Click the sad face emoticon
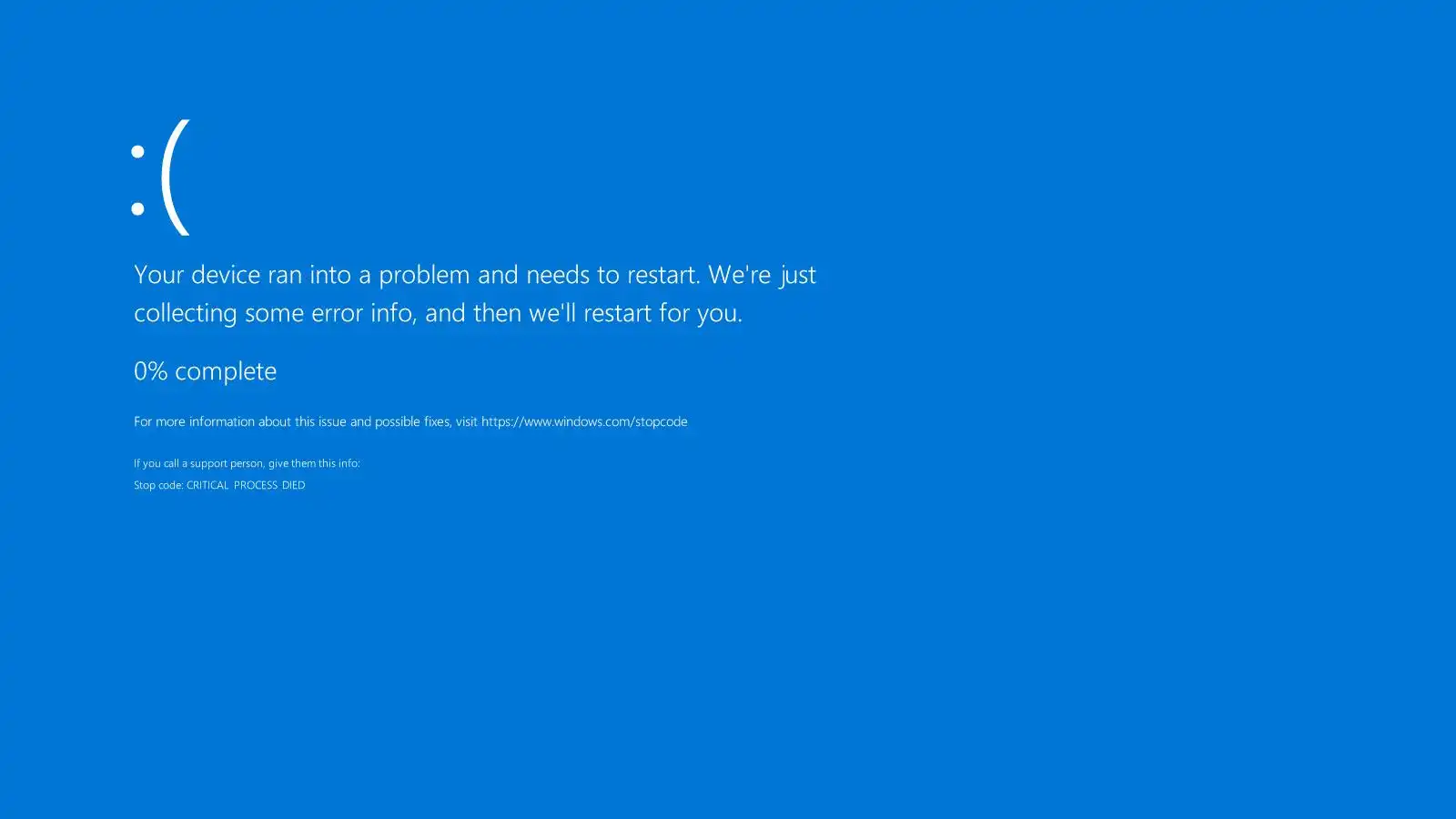Viewport: 1456px width, 819px height. [x=160, y=177]
